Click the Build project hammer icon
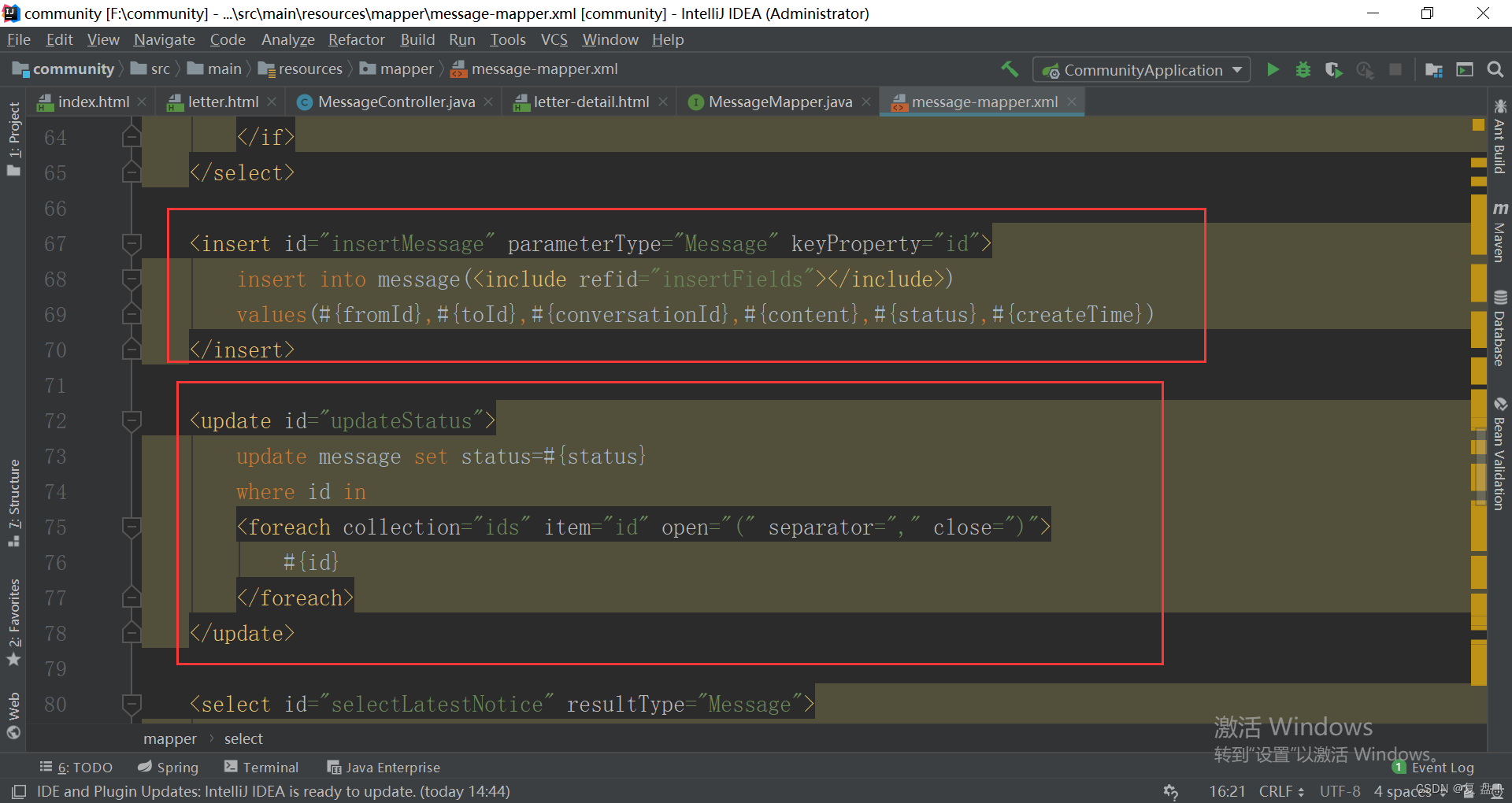This screenshot has height=803, width=1512. [1010, 69]
